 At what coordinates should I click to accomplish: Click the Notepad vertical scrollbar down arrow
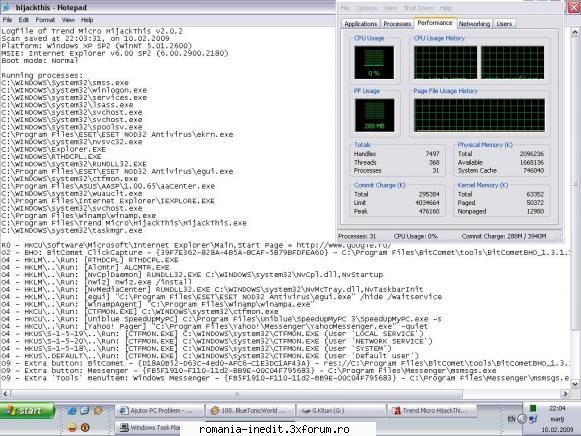[x=575, y=384]
